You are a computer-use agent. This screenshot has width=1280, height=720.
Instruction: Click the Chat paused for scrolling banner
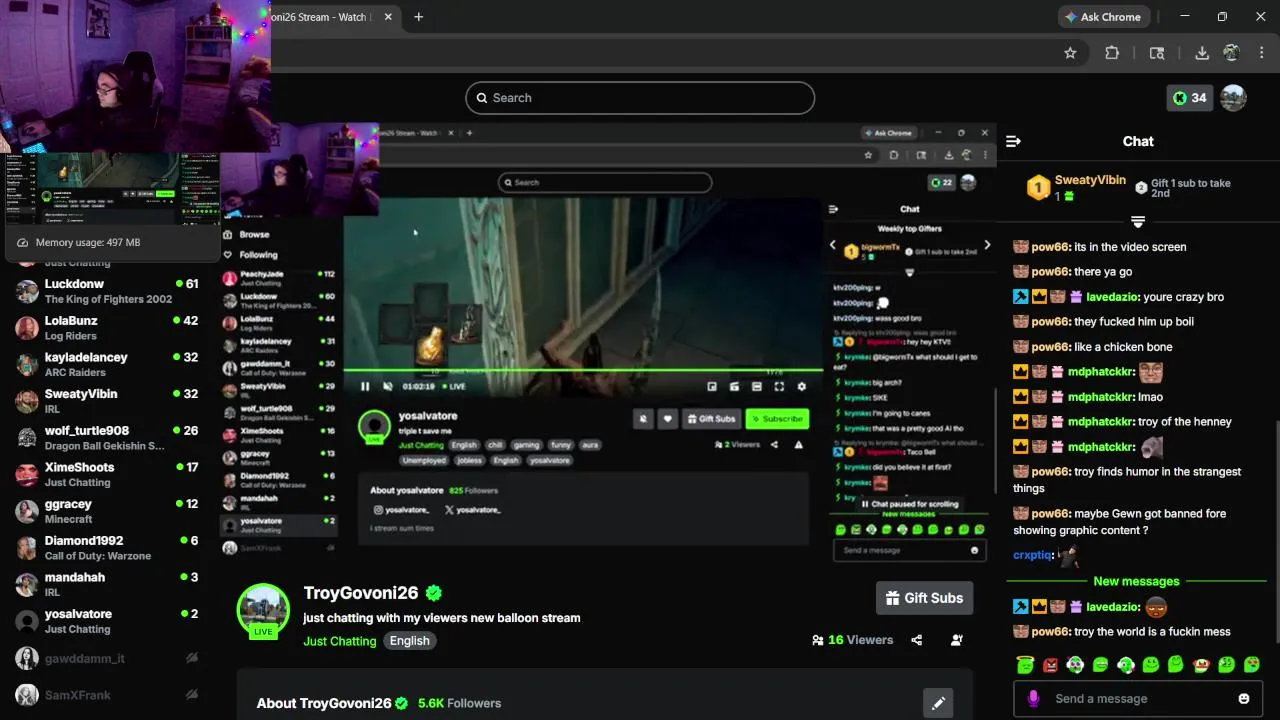click(x=910, y=504)
